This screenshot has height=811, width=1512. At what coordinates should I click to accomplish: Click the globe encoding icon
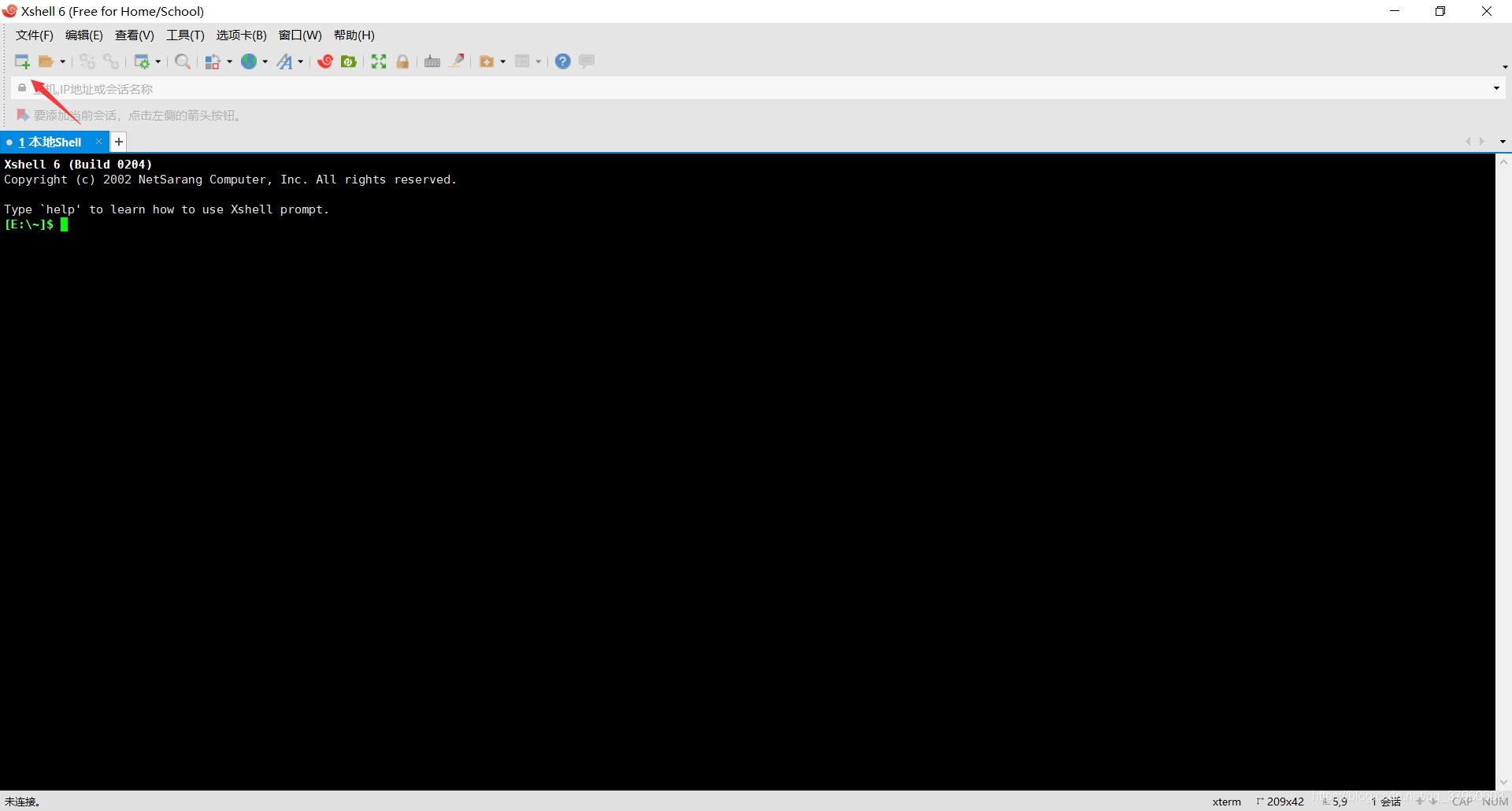pyautogui.click(x=249, y=61)
